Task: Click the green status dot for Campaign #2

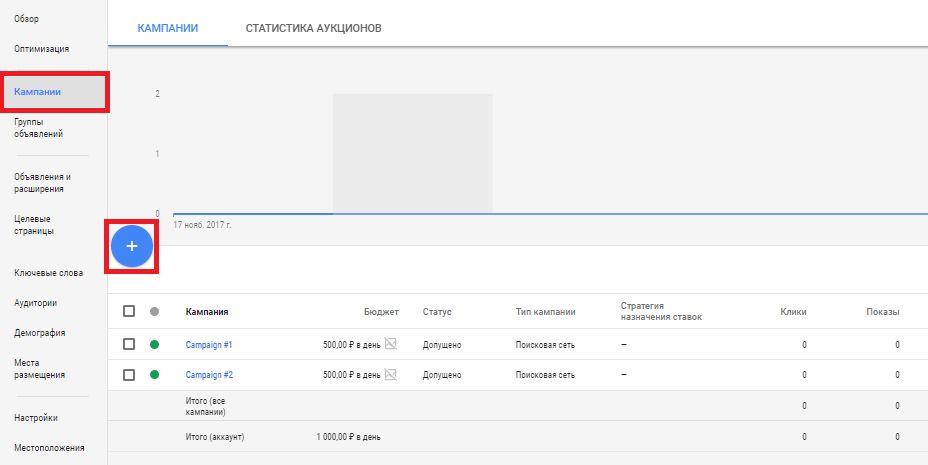Action: [154, 375]
